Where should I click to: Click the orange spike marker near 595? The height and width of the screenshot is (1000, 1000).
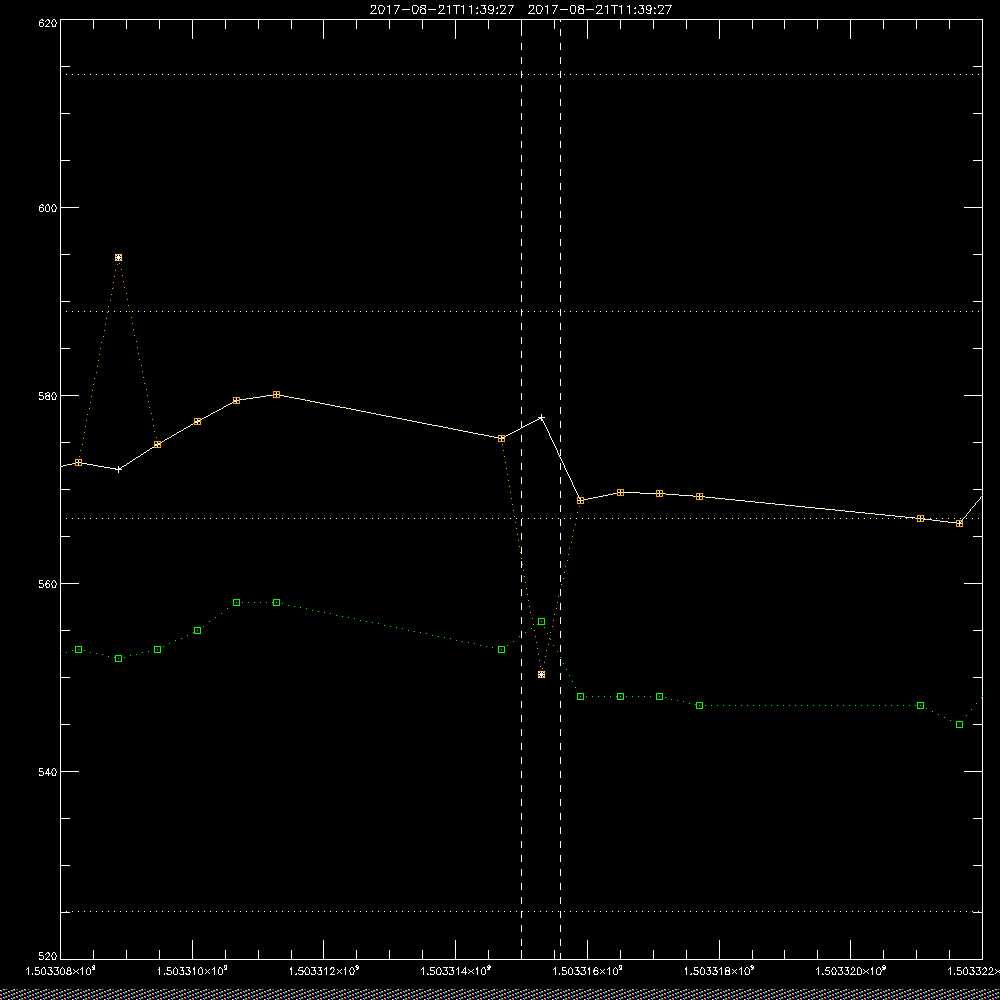pos(118,258)
